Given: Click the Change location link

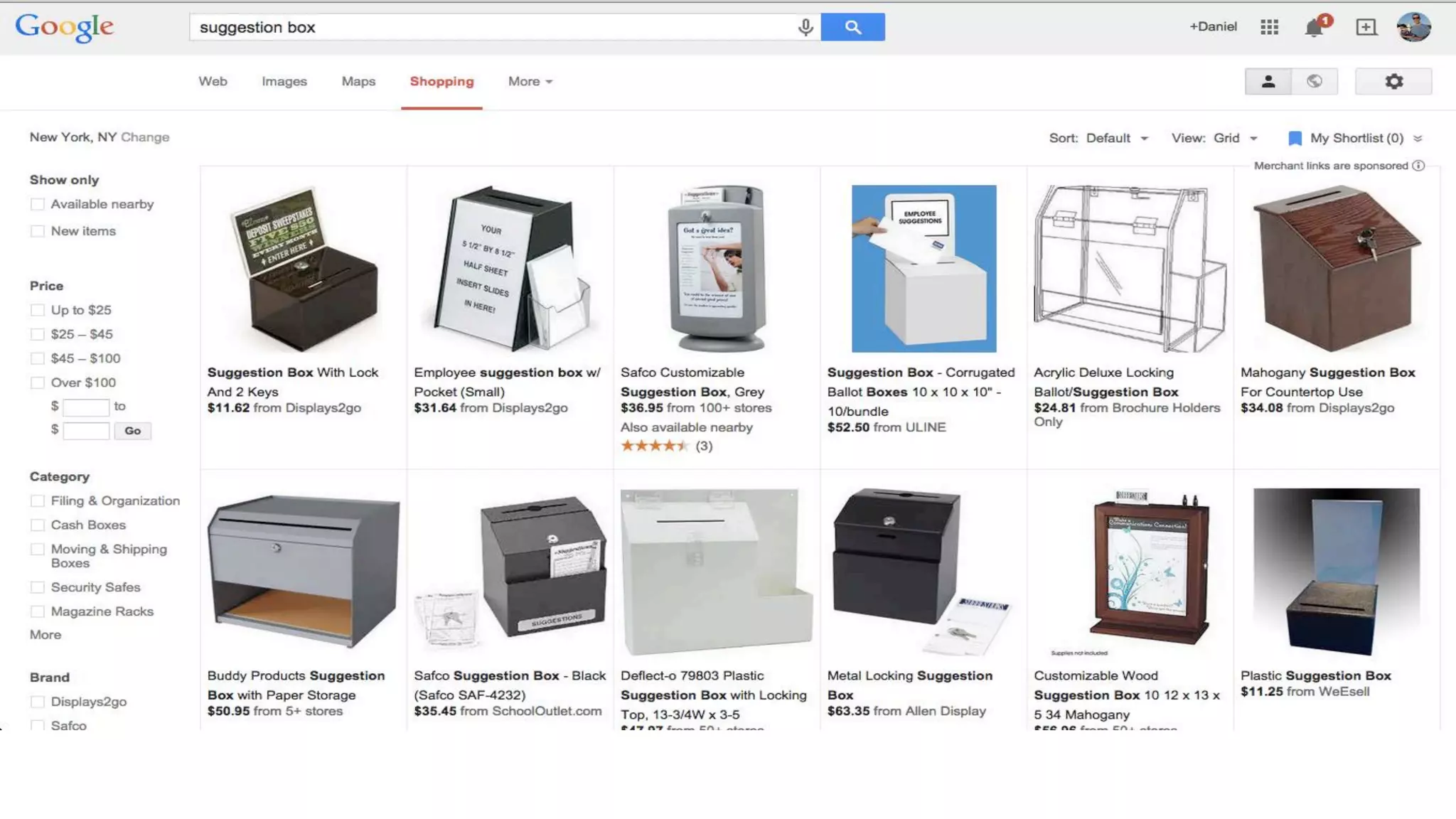Looking at the screenshot, I should point(145,137).
